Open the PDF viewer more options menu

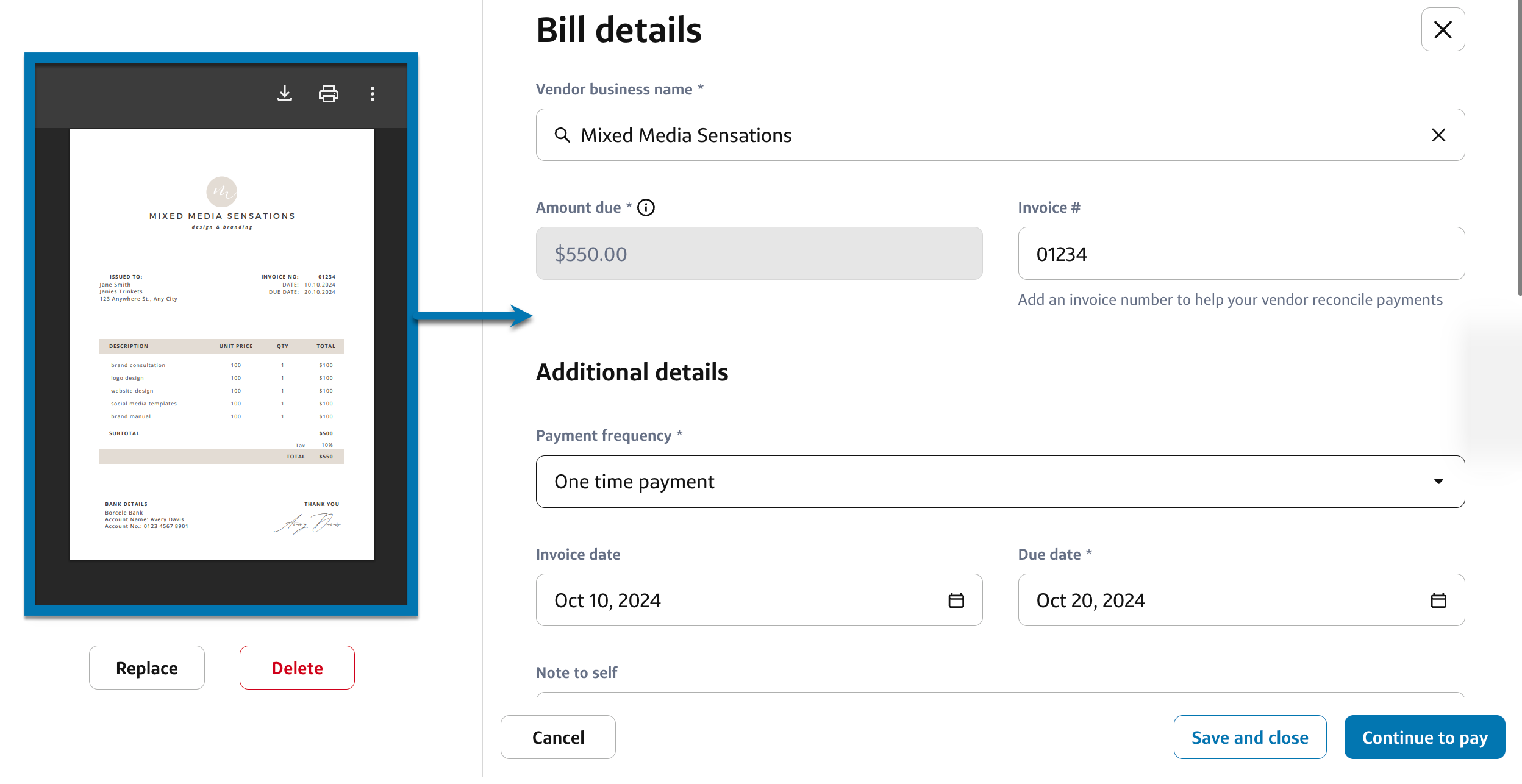(373, 94)
